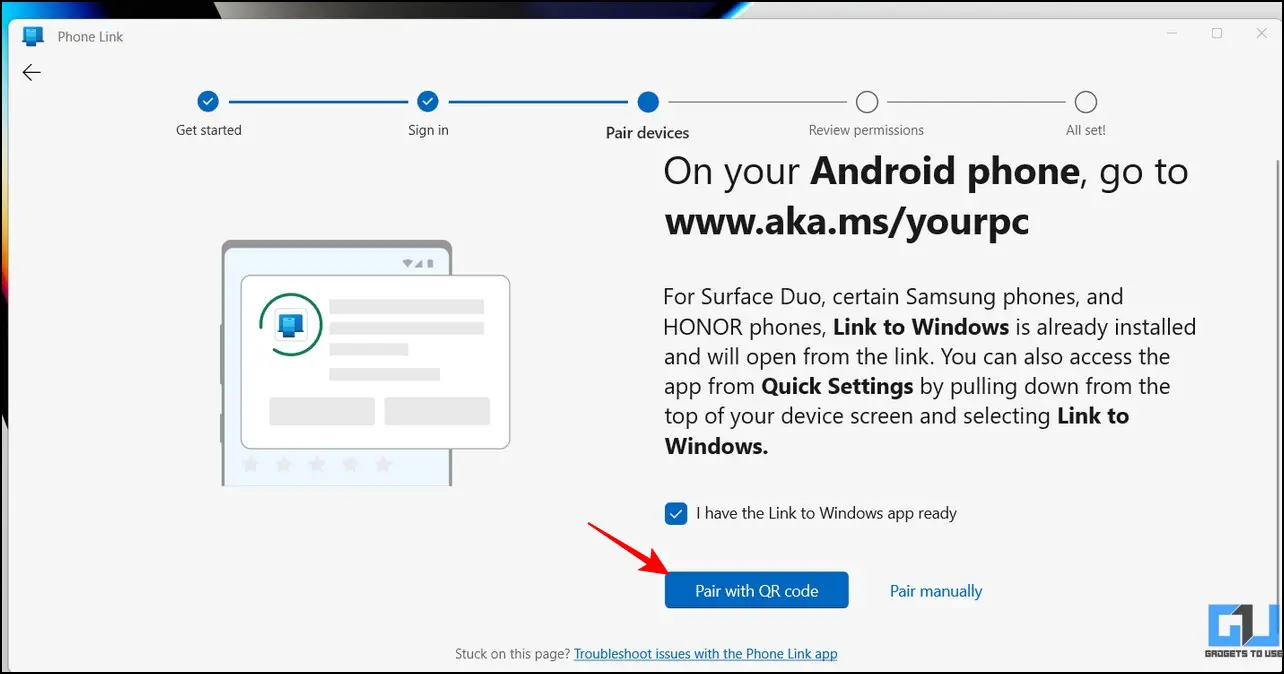Click the 'Get started' step label
The image size is (1284, 674).
(209, 130)
